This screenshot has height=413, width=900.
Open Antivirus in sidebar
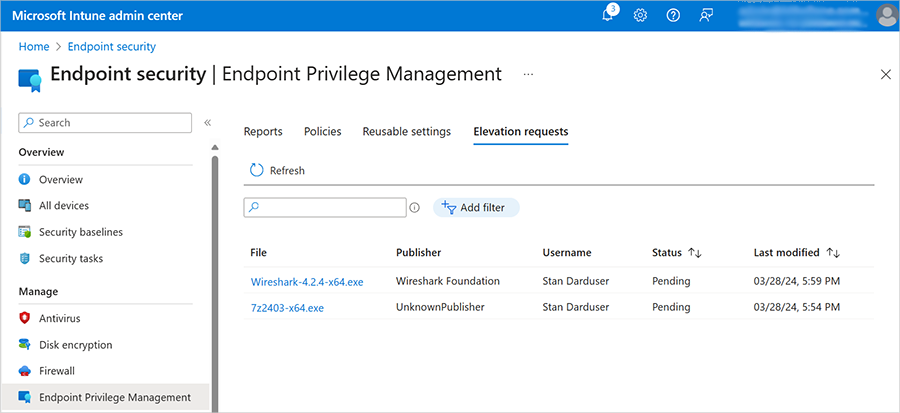[x=60, y=318]
